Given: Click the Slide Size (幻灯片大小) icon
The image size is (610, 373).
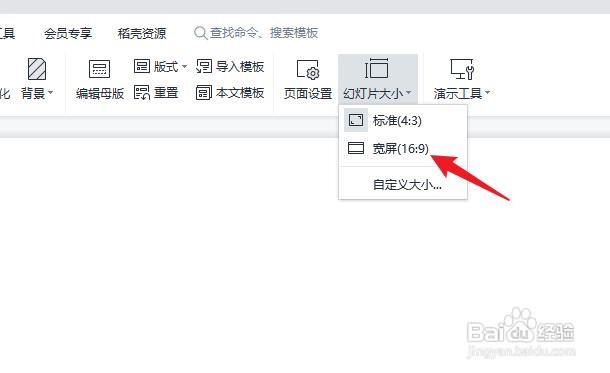Looking at the screenshot, I should 376,68.
